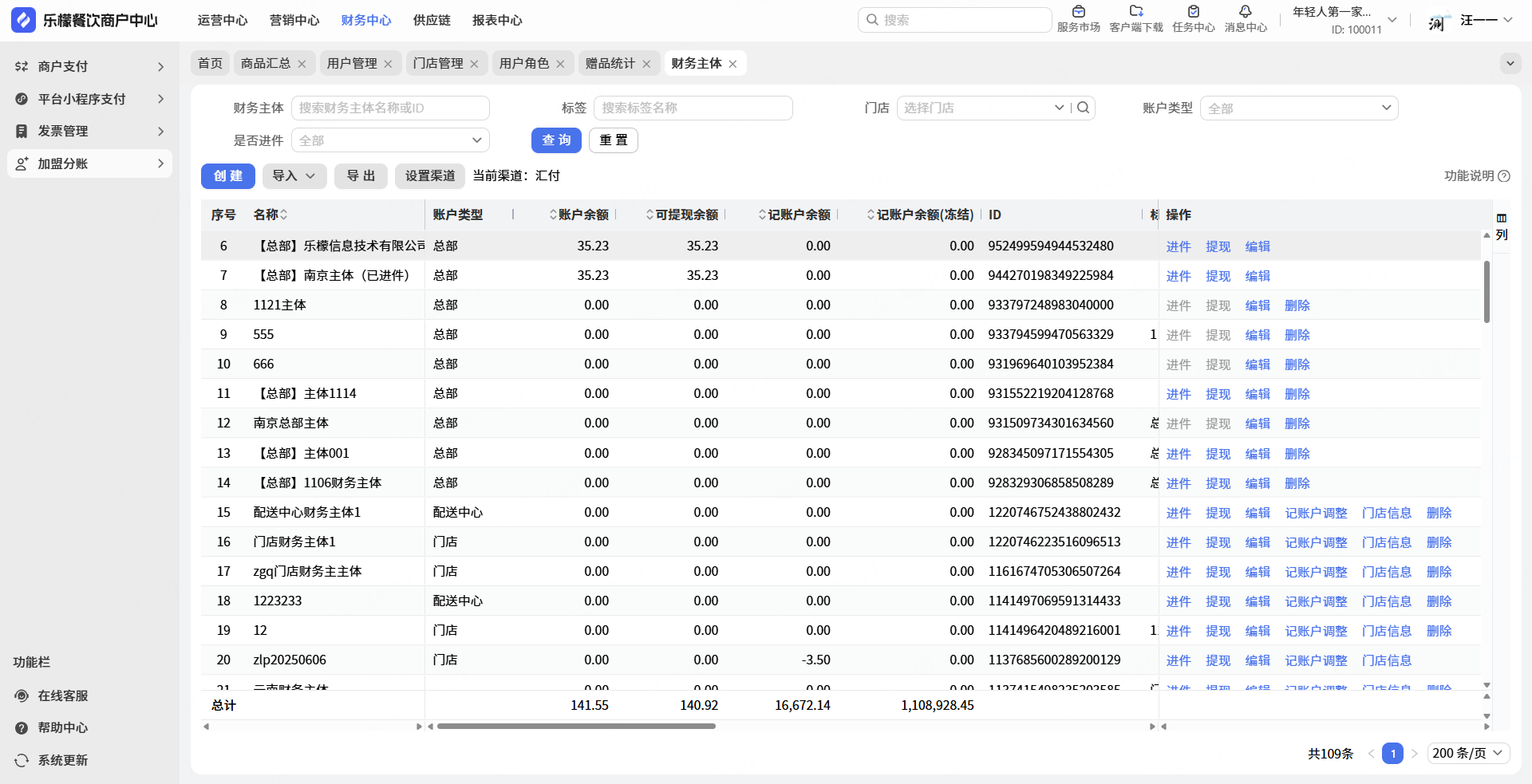1532x784 pixels.
Task: Close the 商品汇总 tab
Action: point(302,64)
